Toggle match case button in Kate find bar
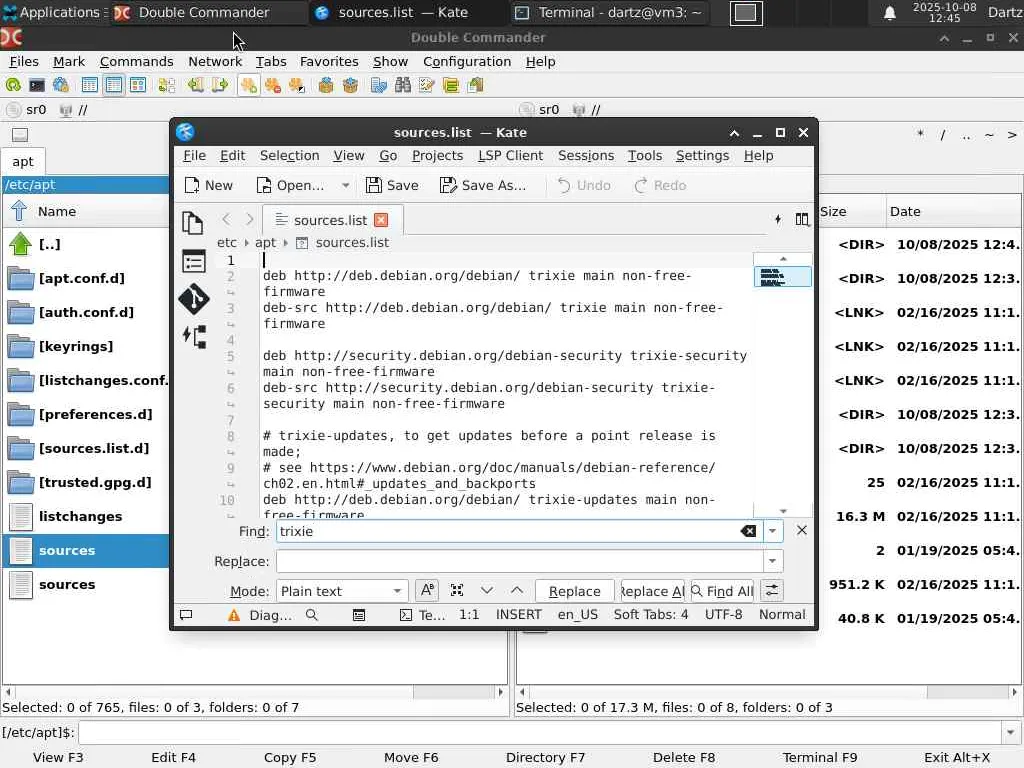The image size is (1024, 768). pos(427,590)
